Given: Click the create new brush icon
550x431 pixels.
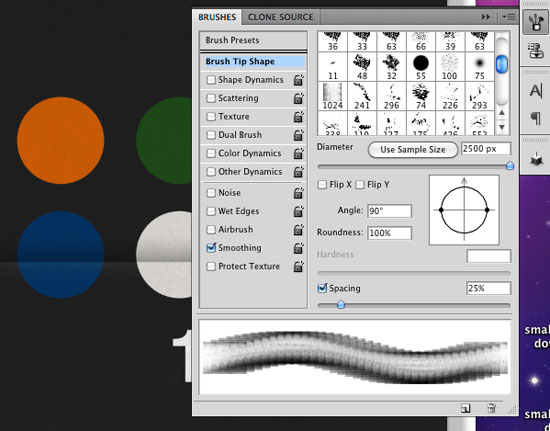Looking at the screenshot, I should click(465, 408).
